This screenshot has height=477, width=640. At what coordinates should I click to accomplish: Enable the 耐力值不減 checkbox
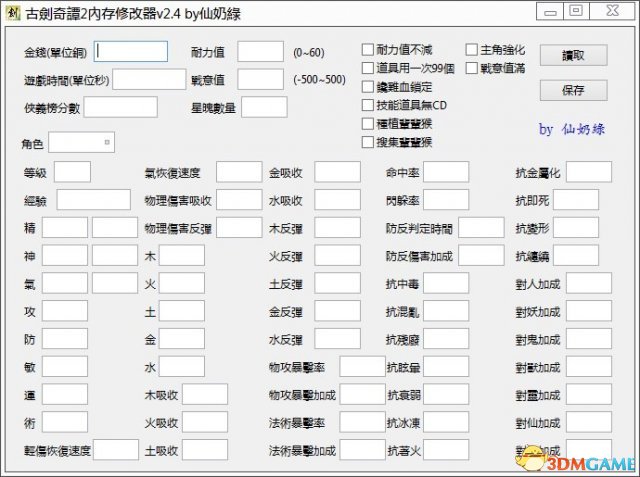pyautogui.click(x=368, y=50)
